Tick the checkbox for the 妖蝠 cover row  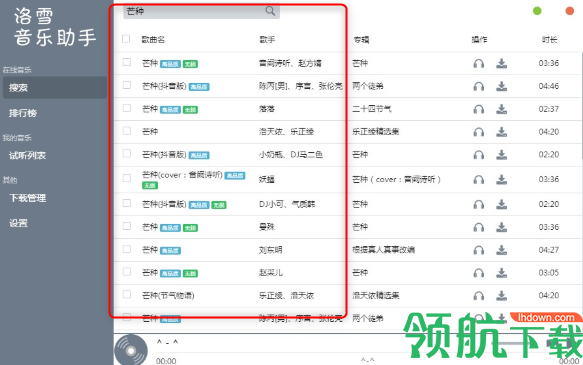point(127,178)
